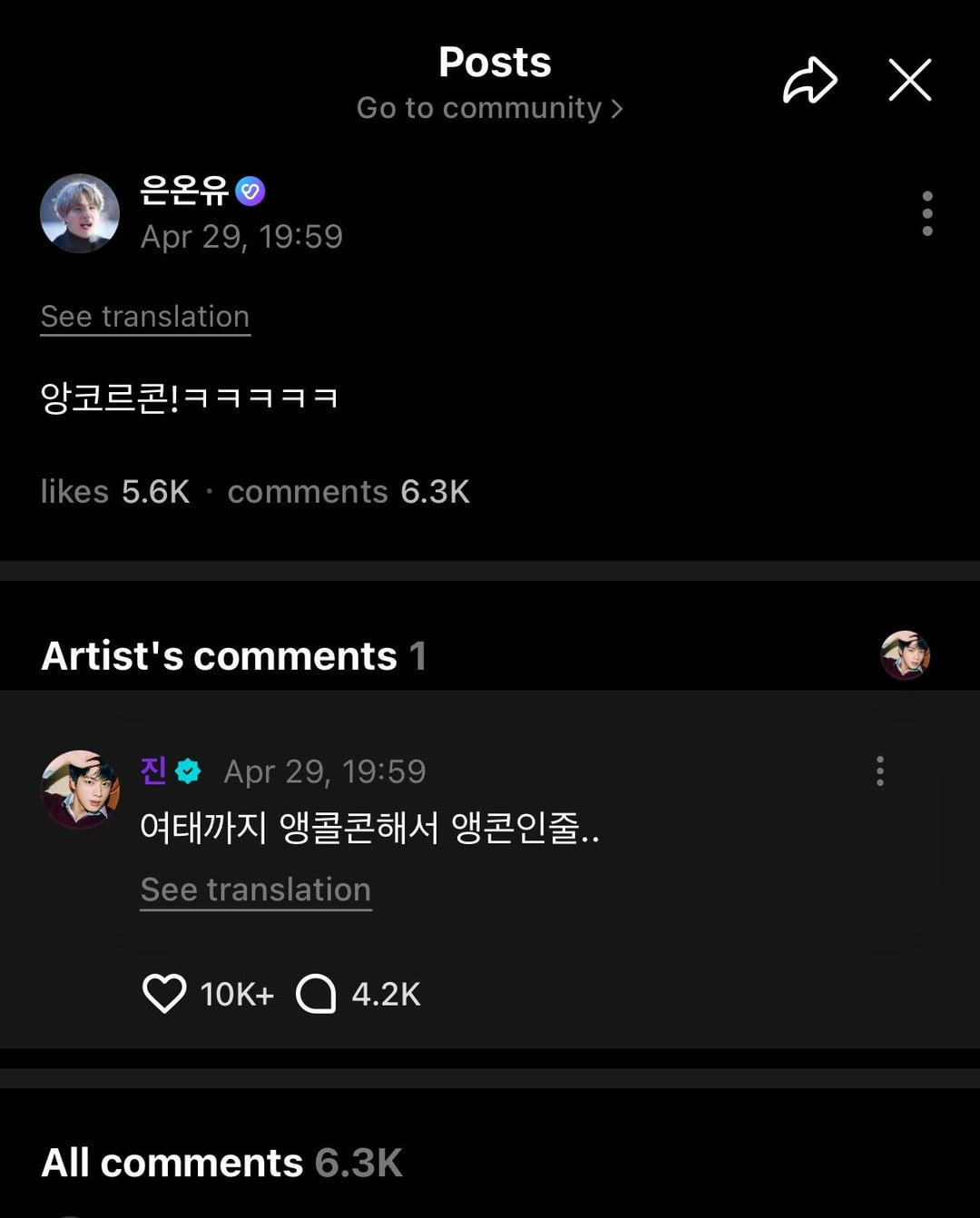The width and height of the screenshot is (980, 1218).
Task: Open artist avatar beside the comment
Action: (x=81, y=789)
